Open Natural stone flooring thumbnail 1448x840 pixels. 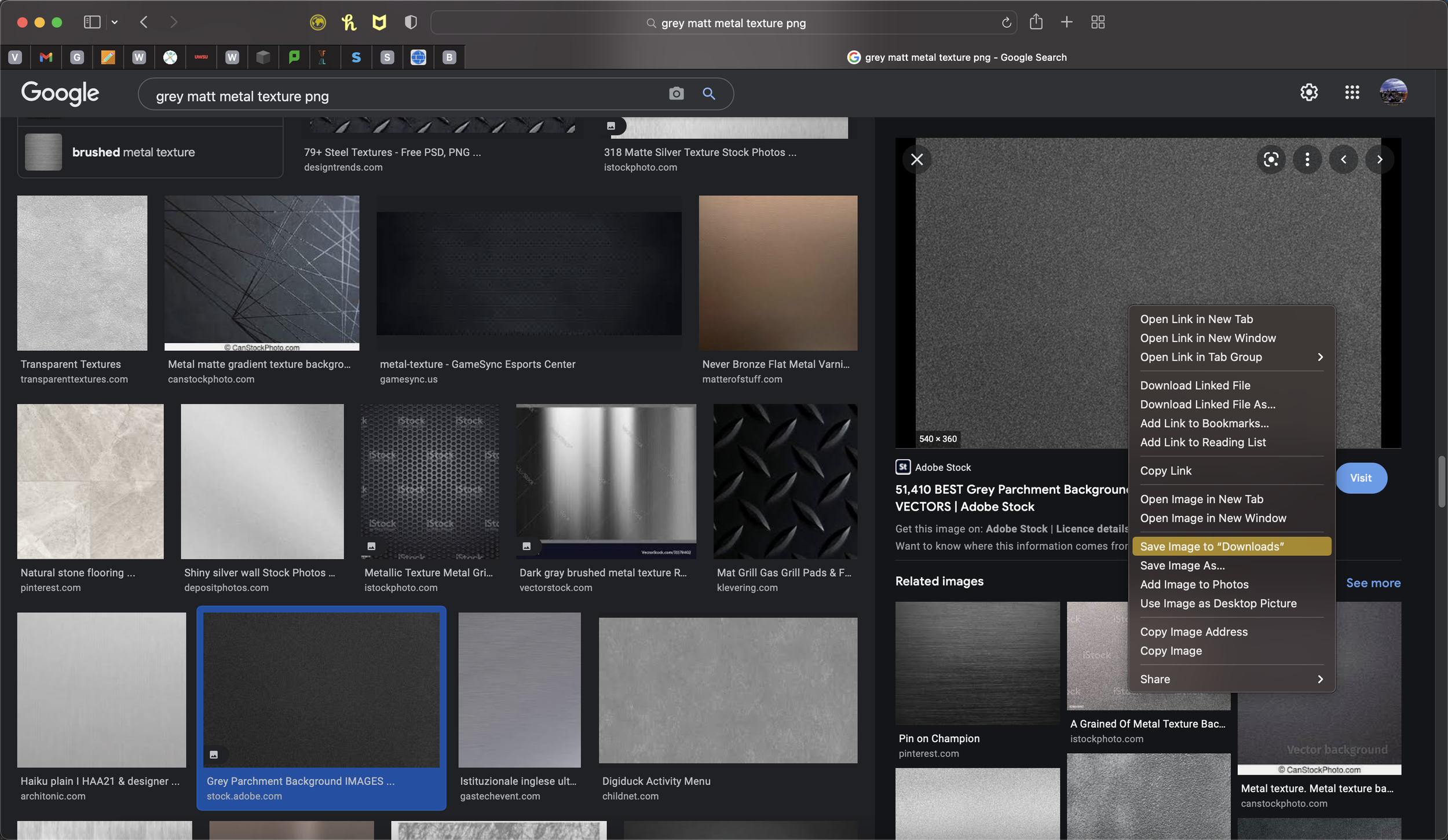click(90, 481)
